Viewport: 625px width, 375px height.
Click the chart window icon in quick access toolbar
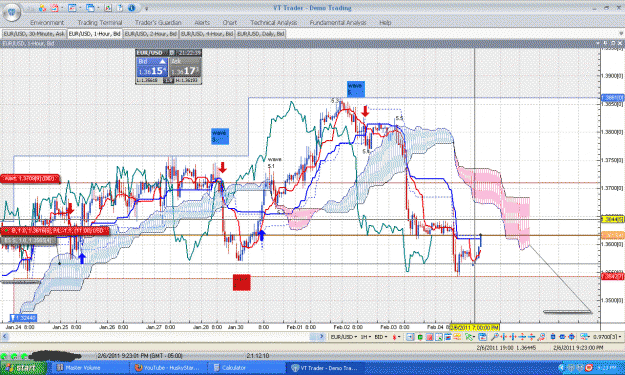(72, 8)
